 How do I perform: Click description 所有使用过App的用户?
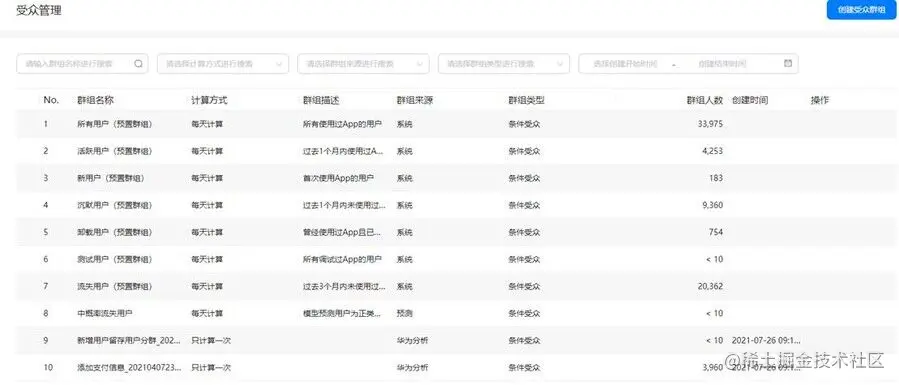342,124
